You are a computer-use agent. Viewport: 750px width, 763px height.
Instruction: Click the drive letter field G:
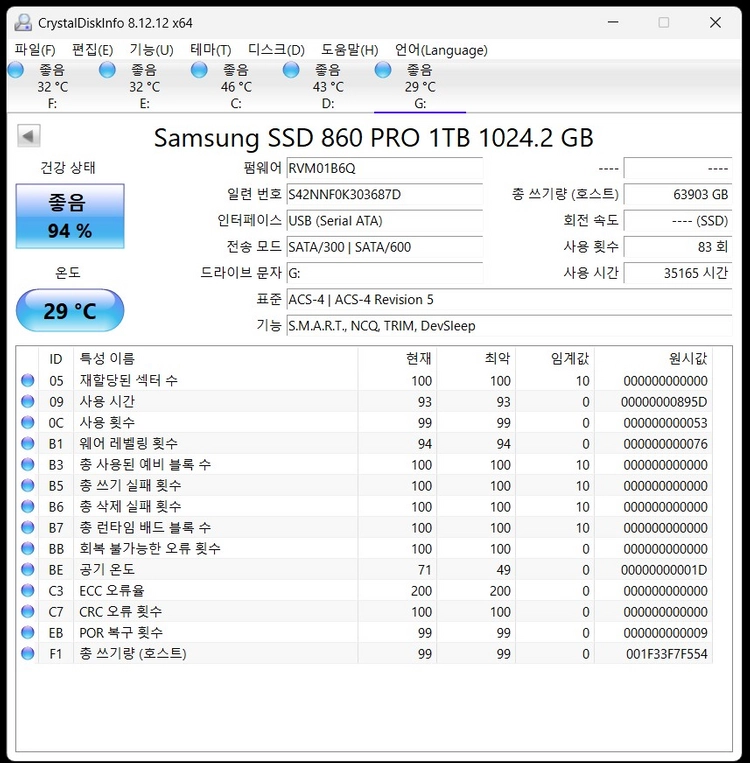[x=384, y=273]
